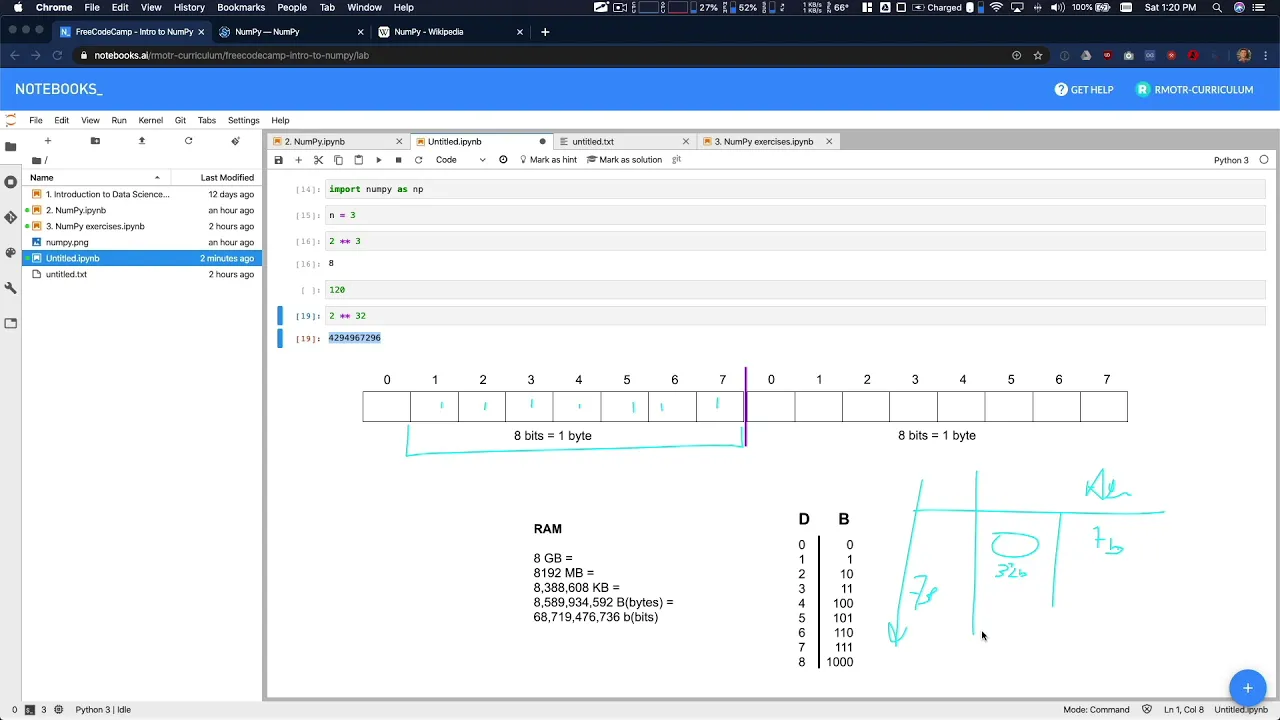Close the untitled.txt tab
1280x720 pixels.
coord(685,142)
